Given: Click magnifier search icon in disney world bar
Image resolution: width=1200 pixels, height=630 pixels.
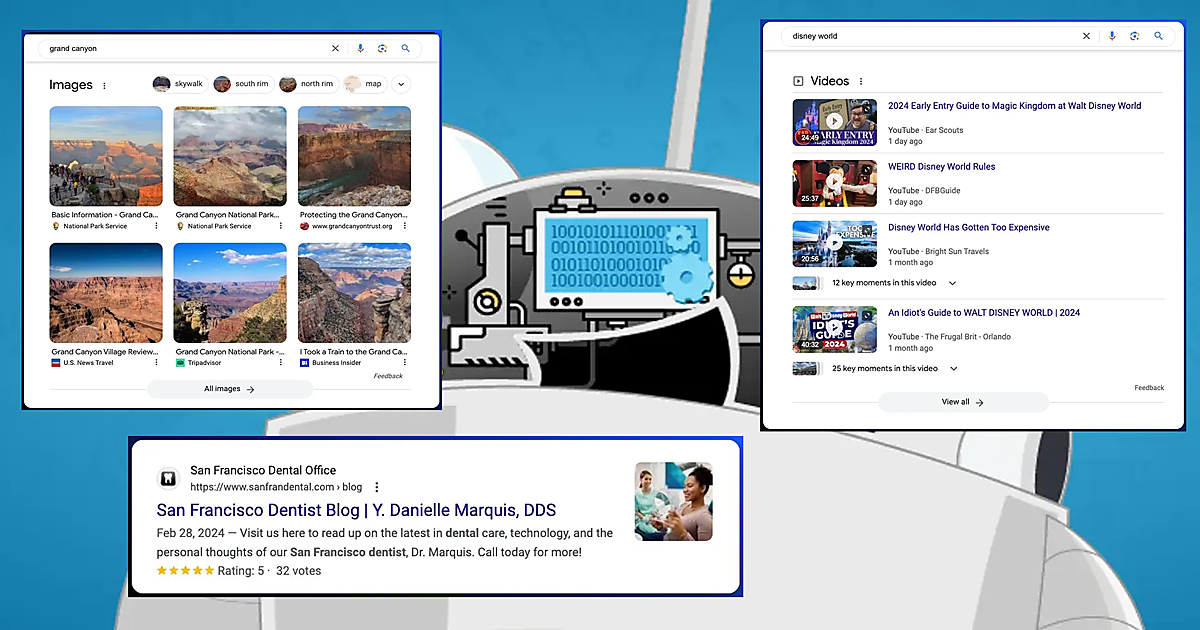Looking at the screenshot, I should (1158, 36).
